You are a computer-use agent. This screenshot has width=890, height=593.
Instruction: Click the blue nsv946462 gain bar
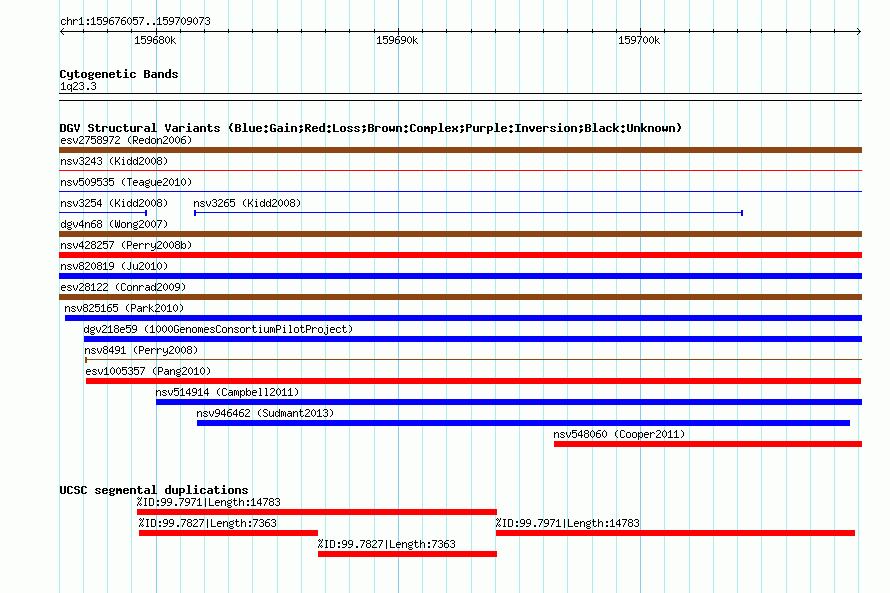pyautogui.click(x=523, y=423)
